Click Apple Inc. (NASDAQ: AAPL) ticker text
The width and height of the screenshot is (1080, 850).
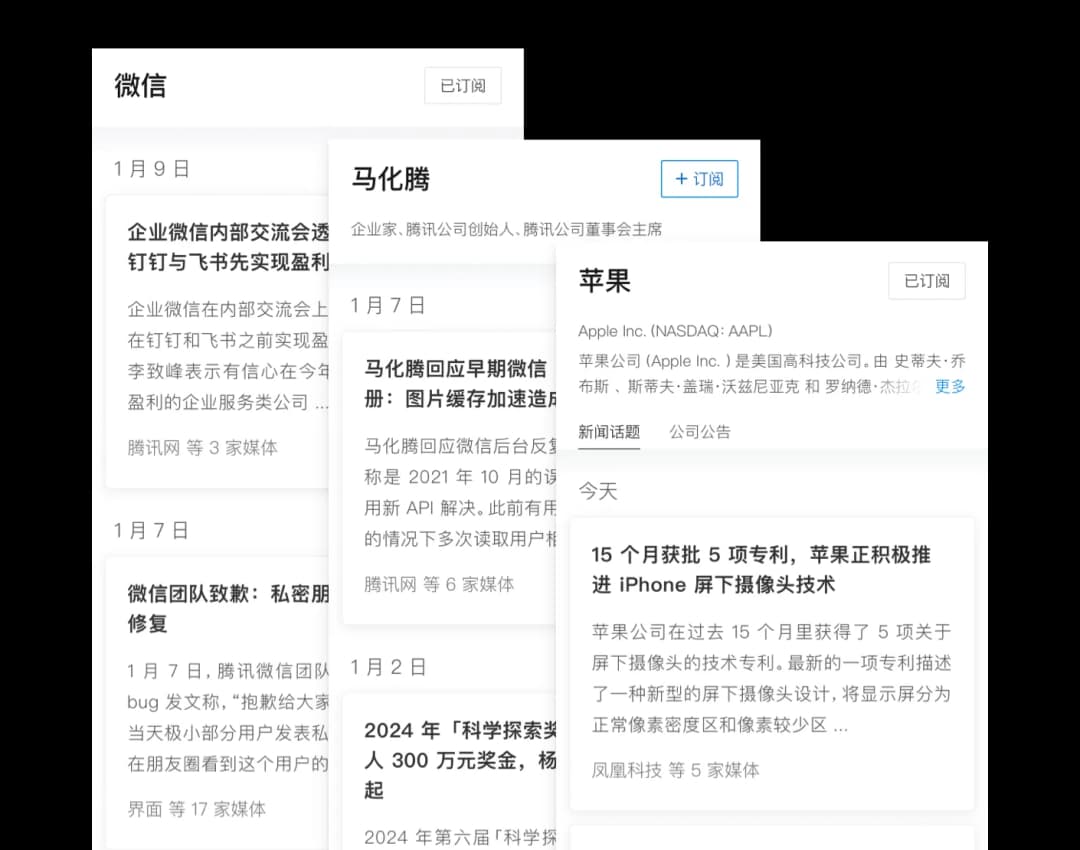click(x=675, y=331)
